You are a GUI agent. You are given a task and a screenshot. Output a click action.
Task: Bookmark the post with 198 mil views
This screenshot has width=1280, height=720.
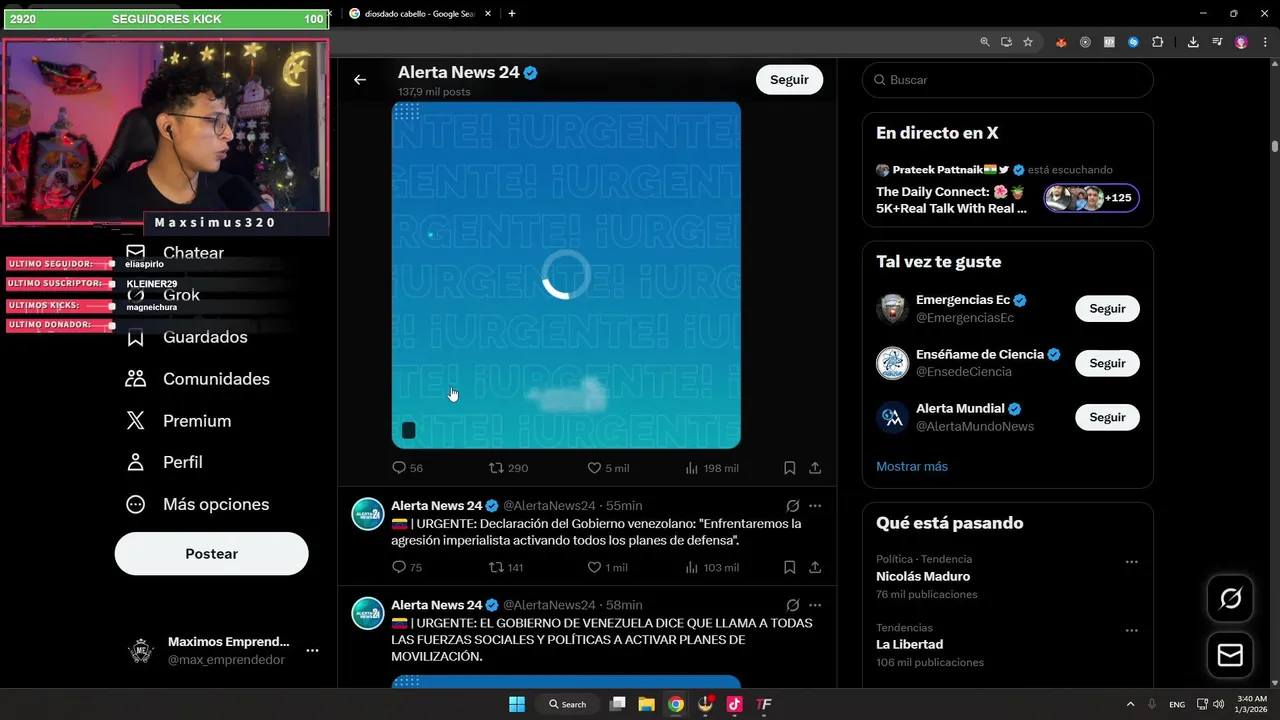789,468
